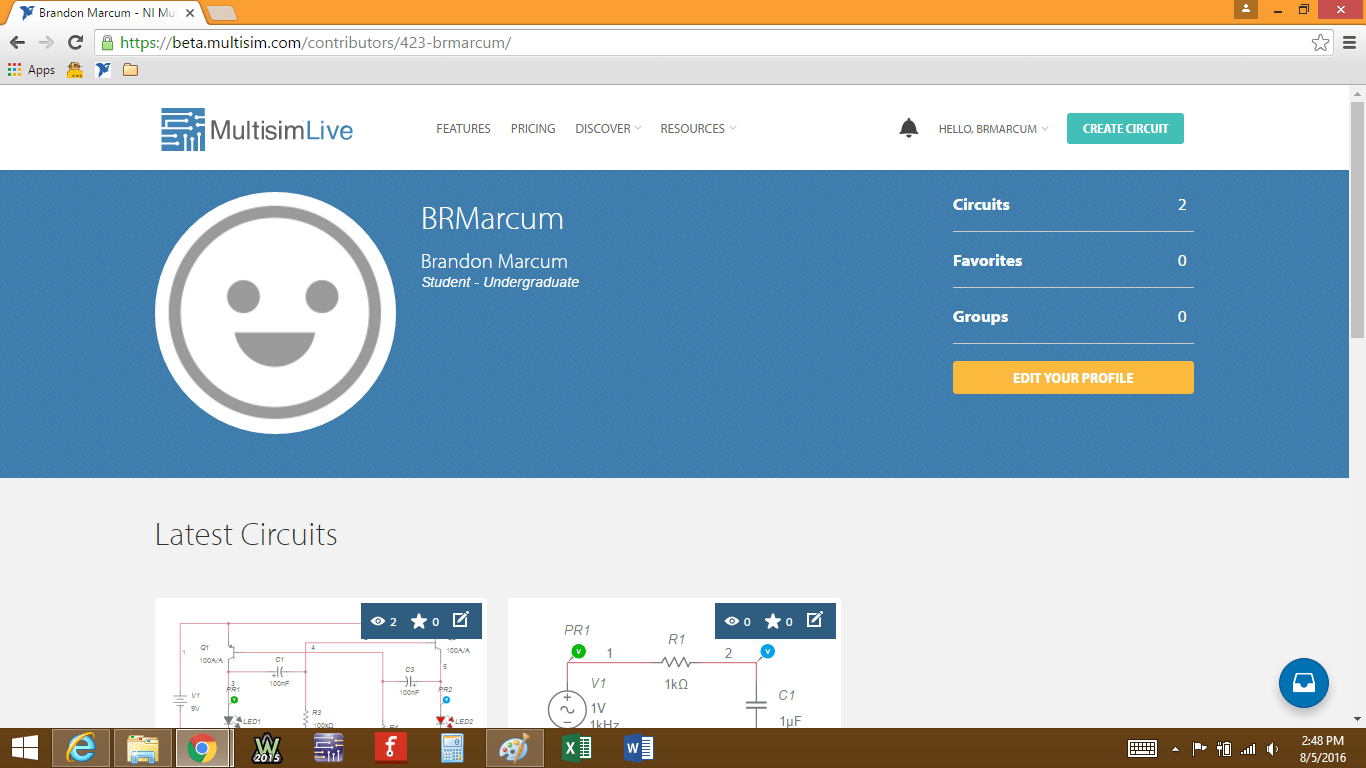Screen dimensions: 1366x768
Task: Open File Explorer from taskbar
Action: [143, 747]
